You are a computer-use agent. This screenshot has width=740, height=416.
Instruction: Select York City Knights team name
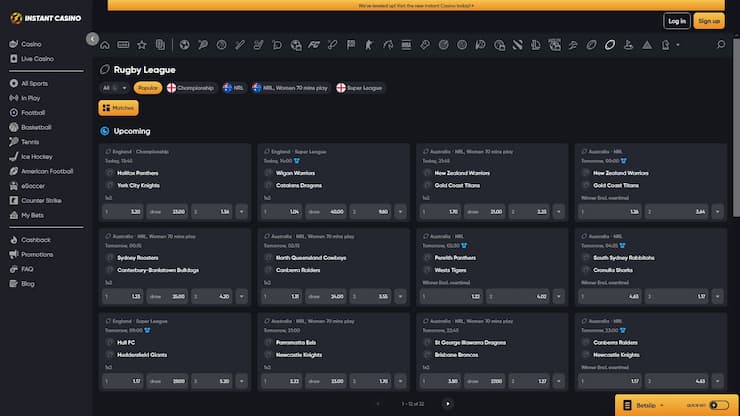pyautogui.click(x=138, y=186)
